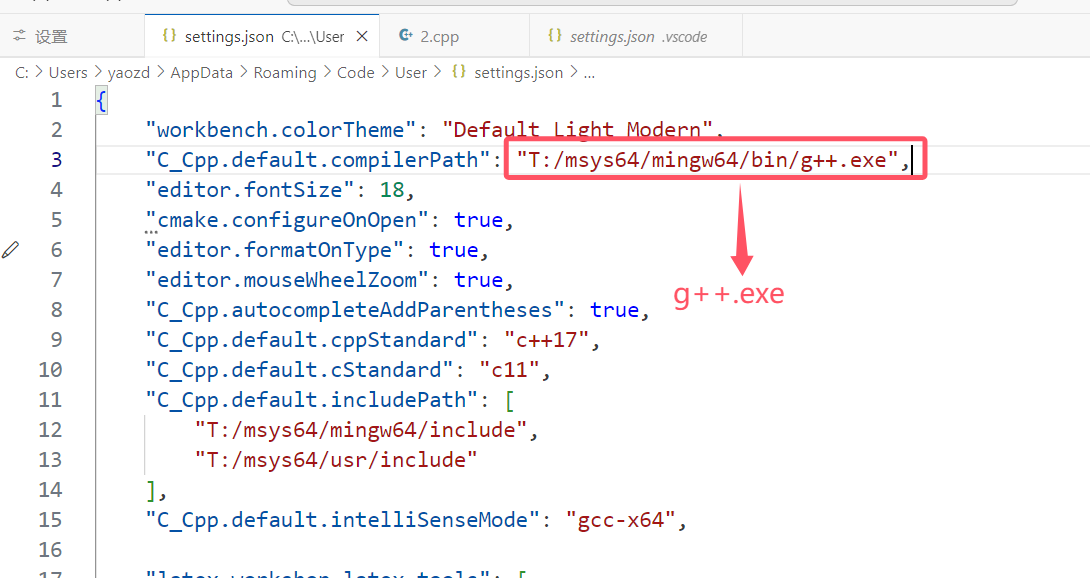Click the opening bracket on line 11
The width and height of the screenshot is (1090, 578).
510,400
